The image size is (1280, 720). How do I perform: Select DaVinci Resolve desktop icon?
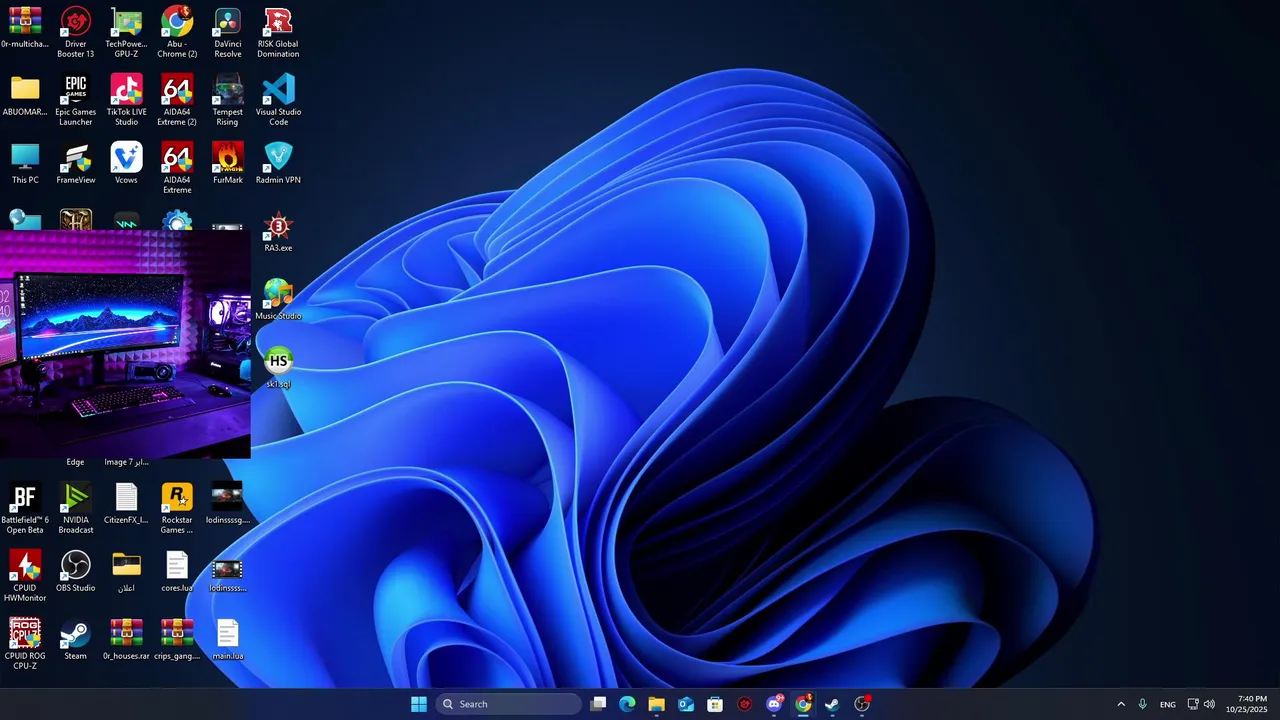(228, 32)
